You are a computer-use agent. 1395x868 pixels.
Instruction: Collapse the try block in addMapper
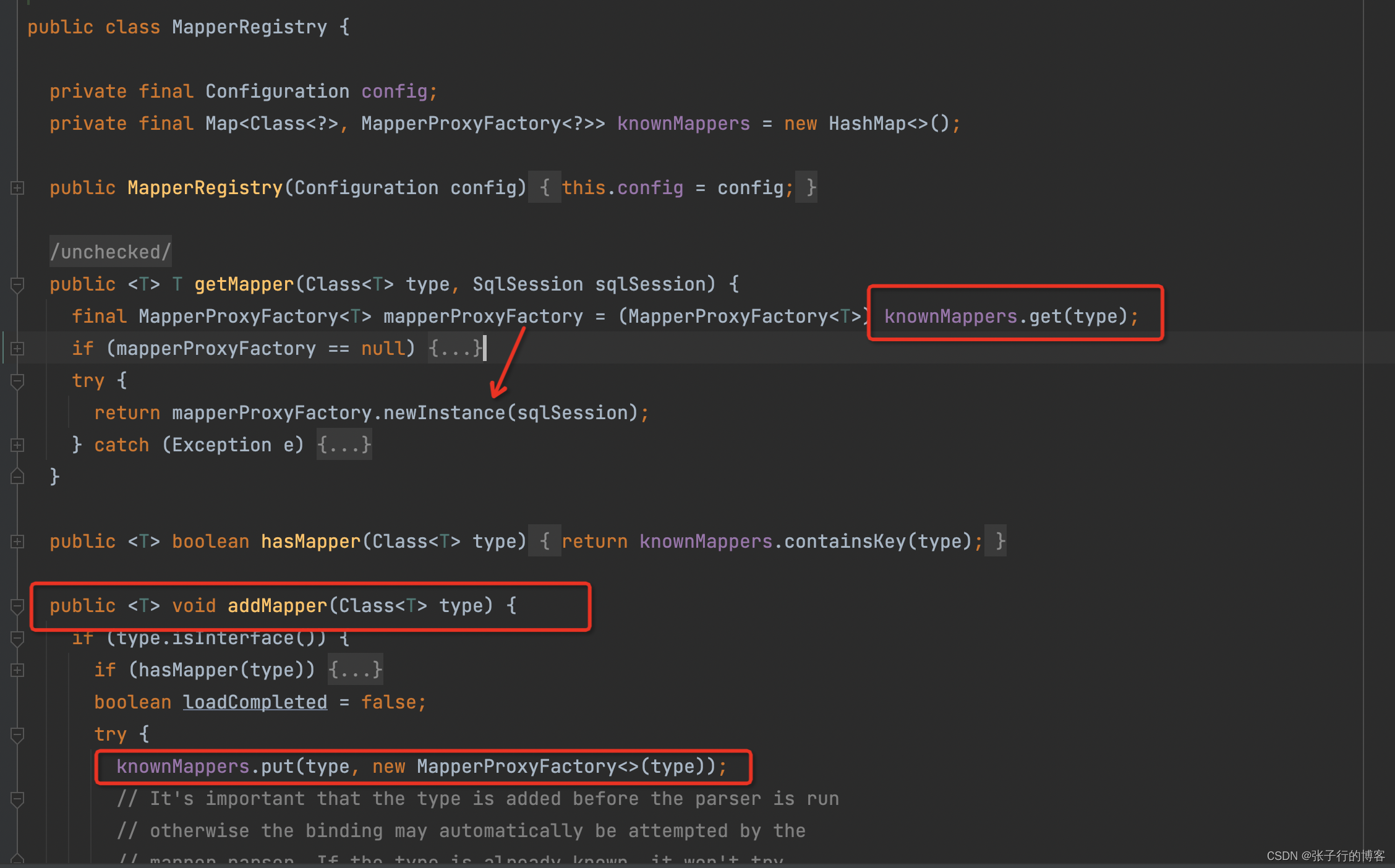[x=17, y=734]
